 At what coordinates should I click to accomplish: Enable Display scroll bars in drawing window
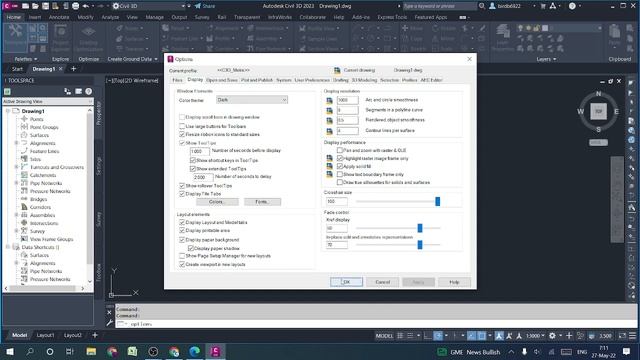coord(182,117)
